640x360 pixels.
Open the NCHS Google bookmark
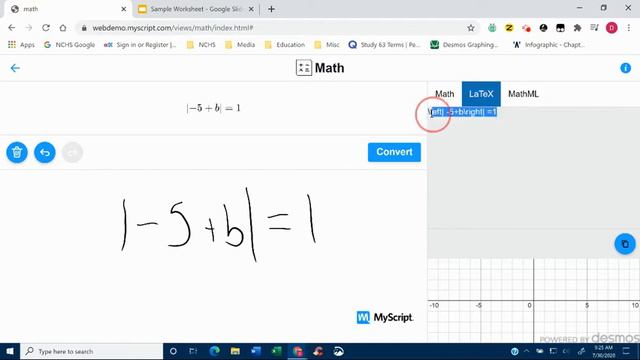click(69, 44)
